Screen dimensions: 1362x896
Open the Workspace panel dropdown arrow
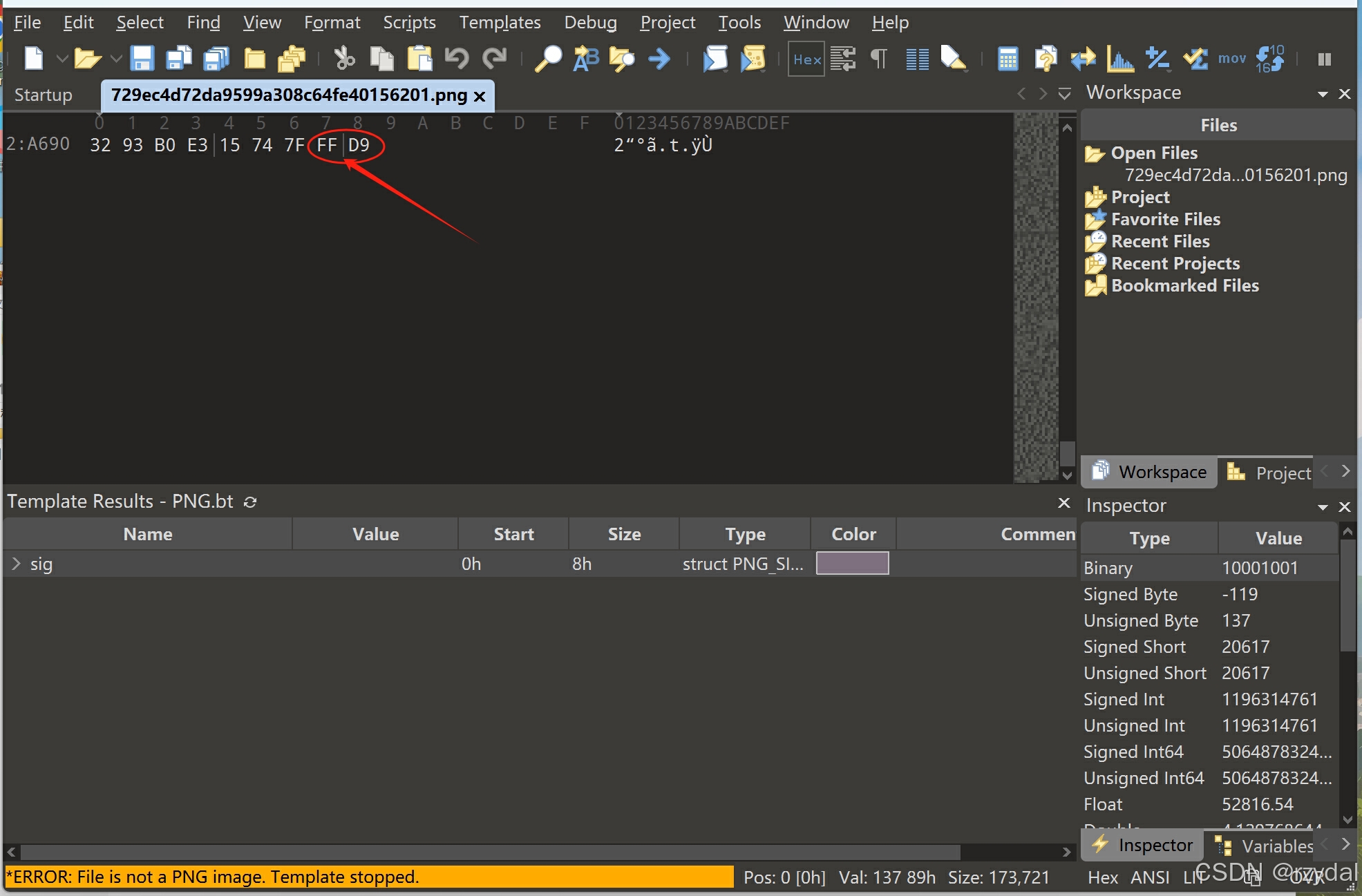[x=1323, y=94]
